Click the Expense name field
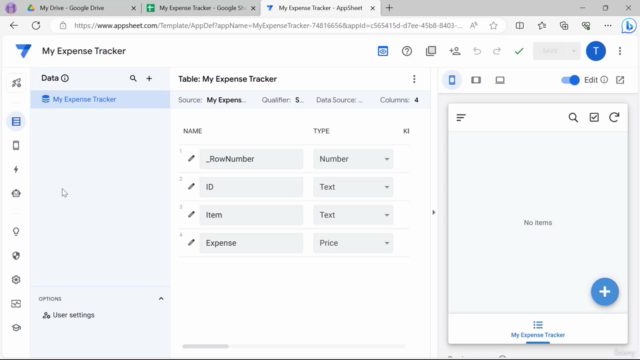 click(251, 243)
